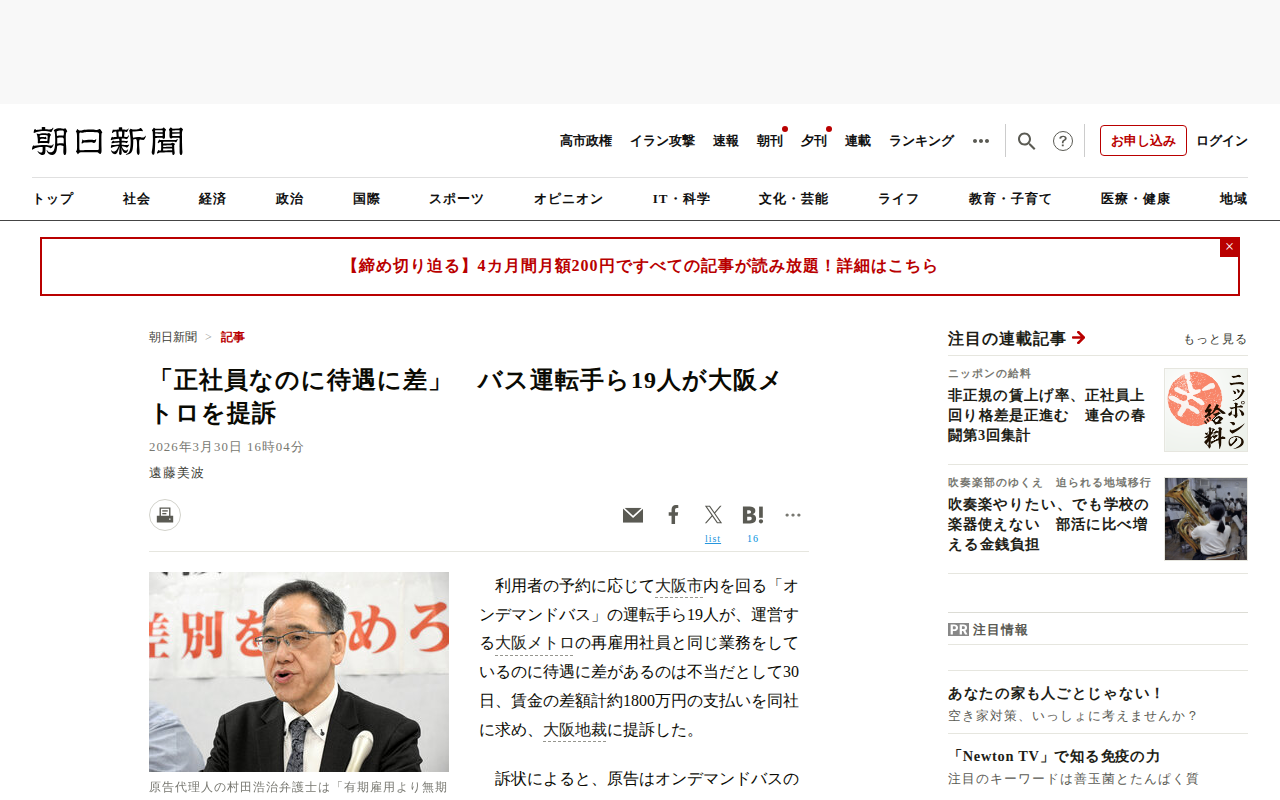This screenshot has width=1280, height=800.
Task: Click 大阪メトロ keyword link in article
Action: click(x=535, y=643)
